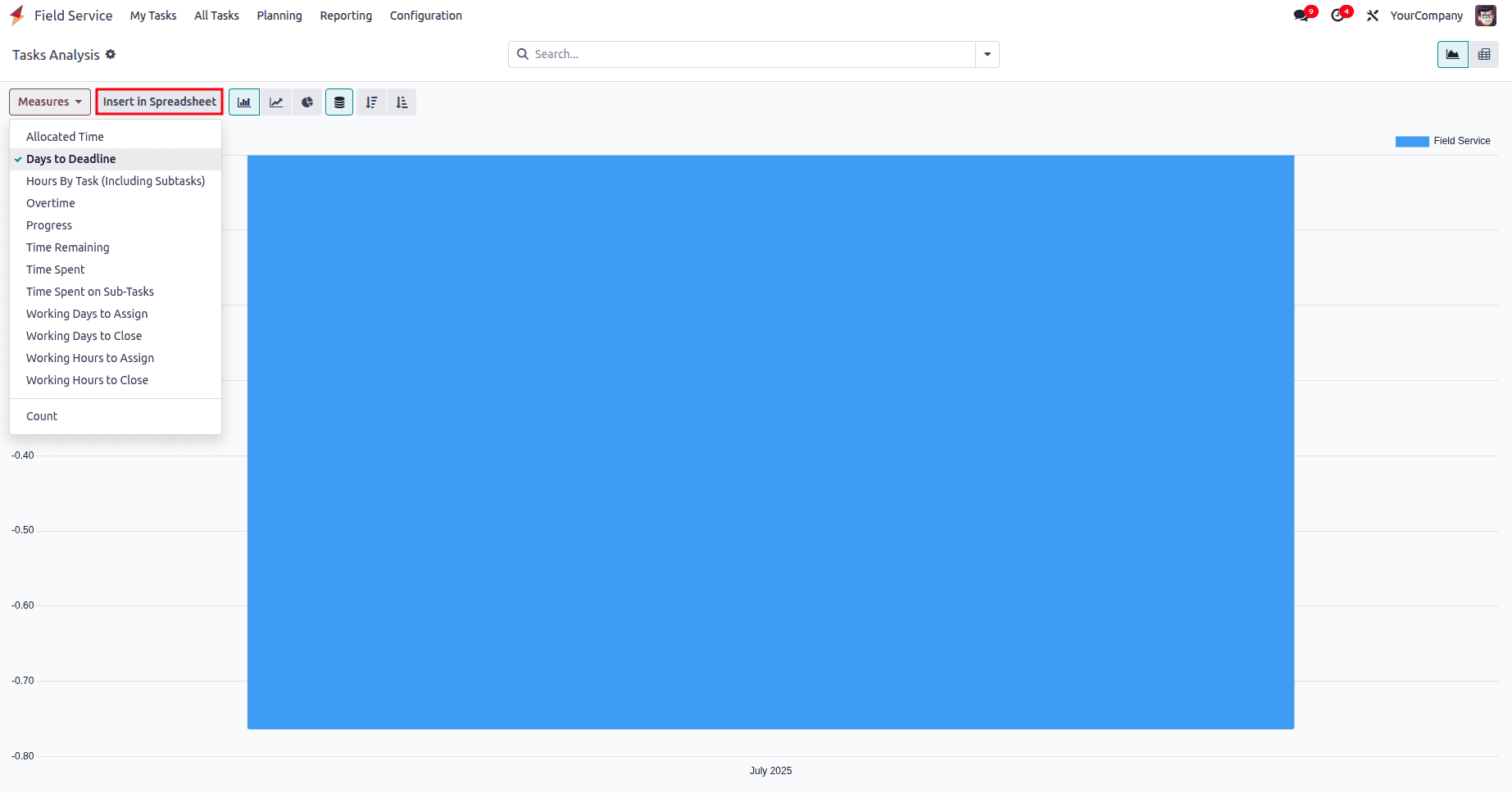Image resolution: width=1512 pixels, height=793 pixels.
Task: Click the Field Service app logo
Action: [x=17, y=16]
